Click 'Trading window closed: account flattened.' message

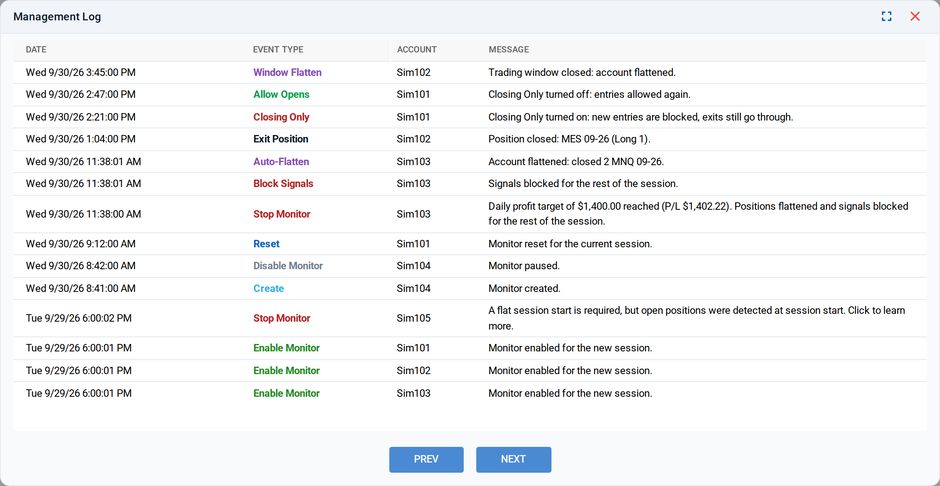point(582,73)
